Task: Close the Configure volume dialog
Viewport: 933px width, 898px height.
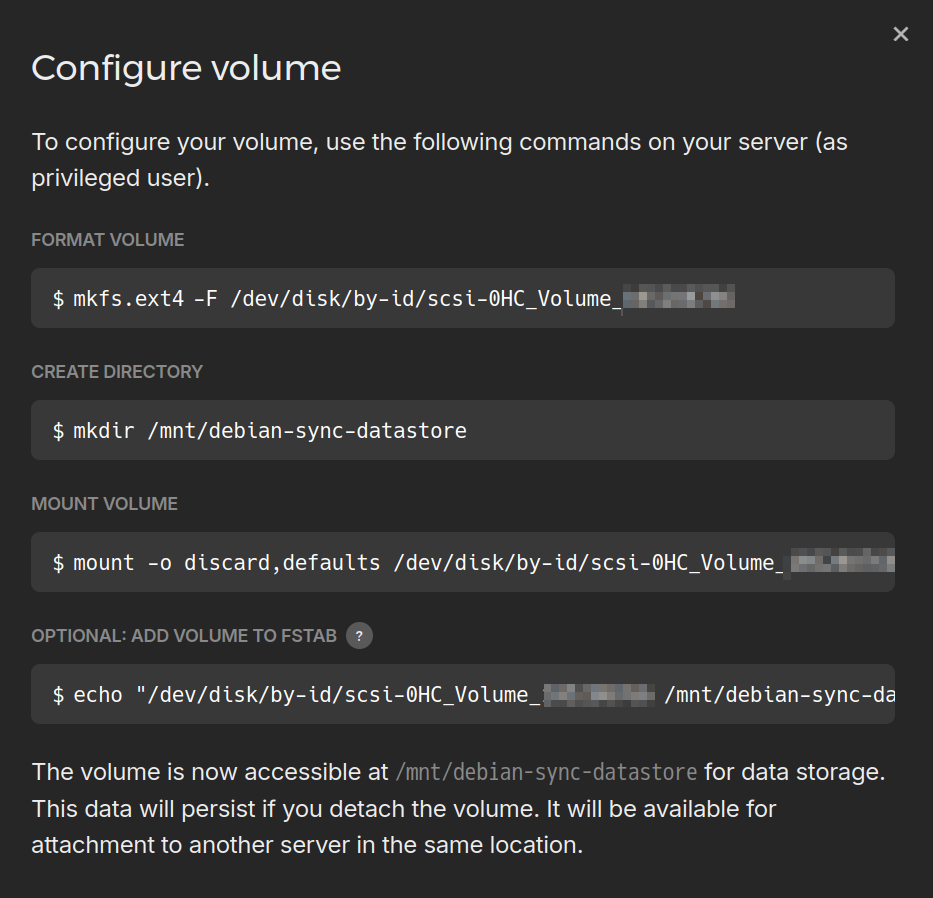Action: pos(901,34)
